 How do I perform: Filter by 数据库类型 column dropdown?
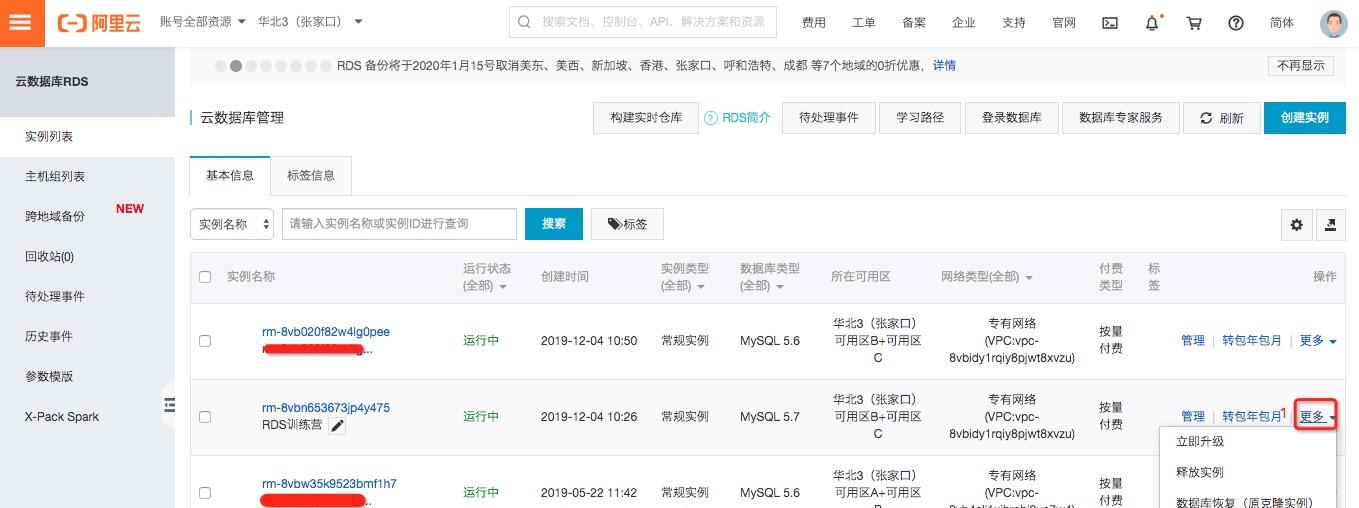[x=770, y=278]
